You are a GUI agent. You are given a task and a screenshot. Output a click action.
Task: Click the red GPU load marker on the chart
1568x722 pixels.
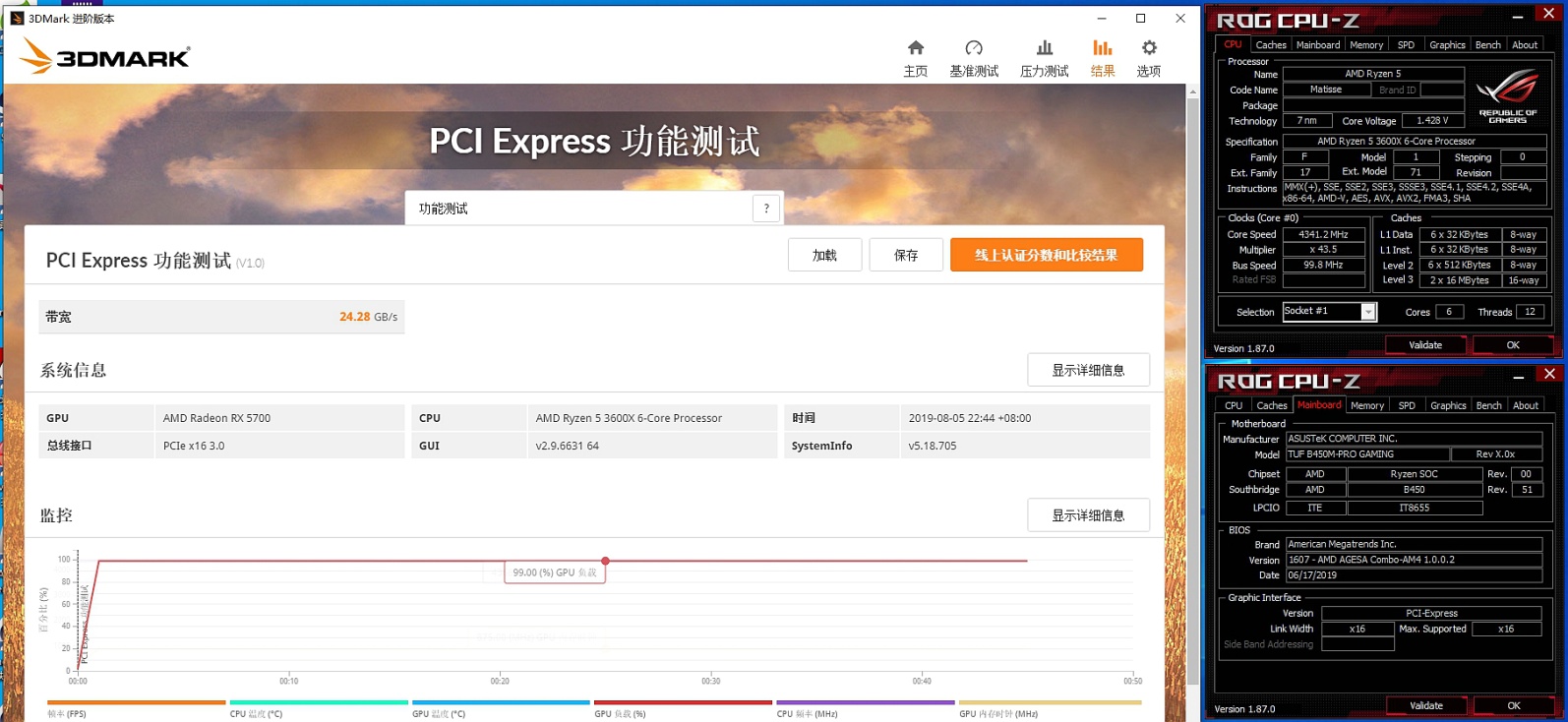(605, 561)
